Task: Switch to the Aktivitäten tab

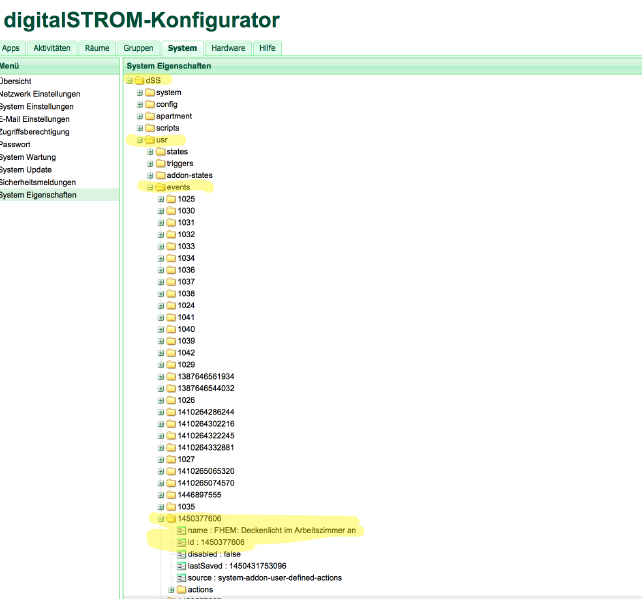Action: coord(52,48)
